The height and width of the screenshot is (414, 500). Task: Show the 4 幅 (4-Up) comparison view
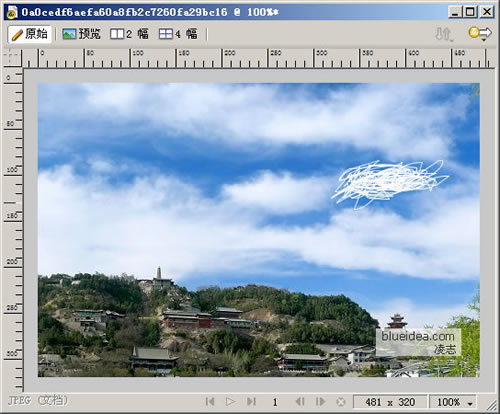[178, 34]
